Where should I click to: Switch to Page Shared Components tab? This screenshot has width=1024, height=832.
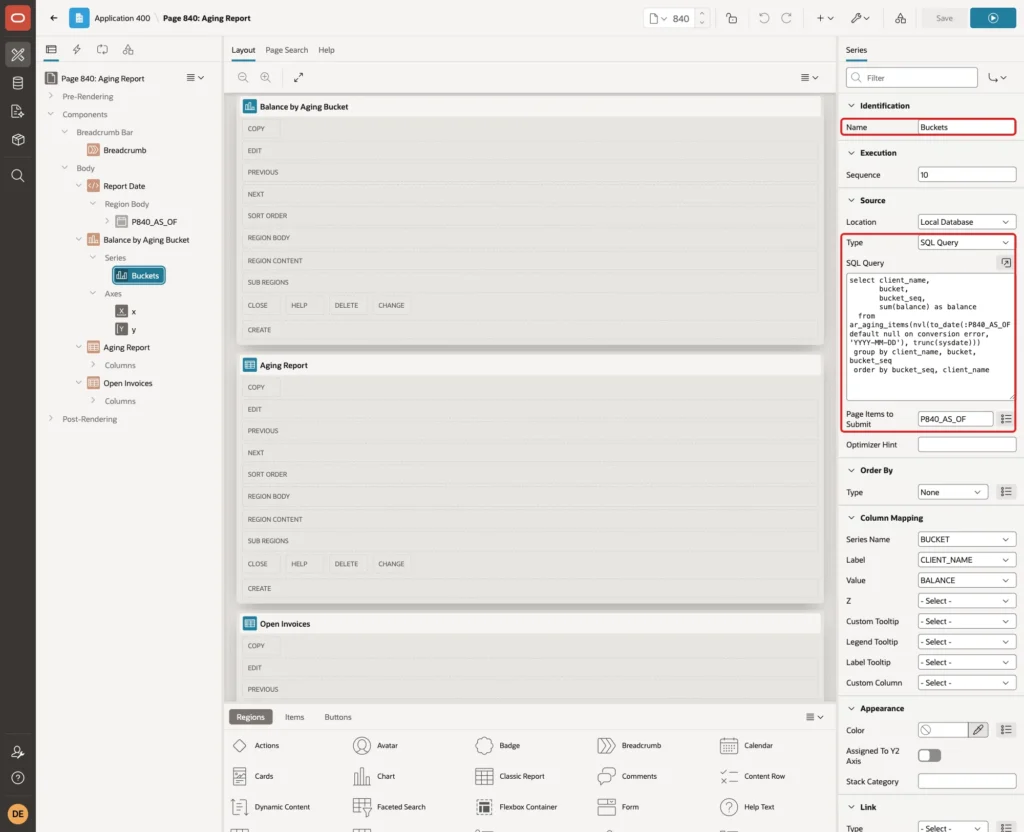pyautogui.click(x=128, y=50)
